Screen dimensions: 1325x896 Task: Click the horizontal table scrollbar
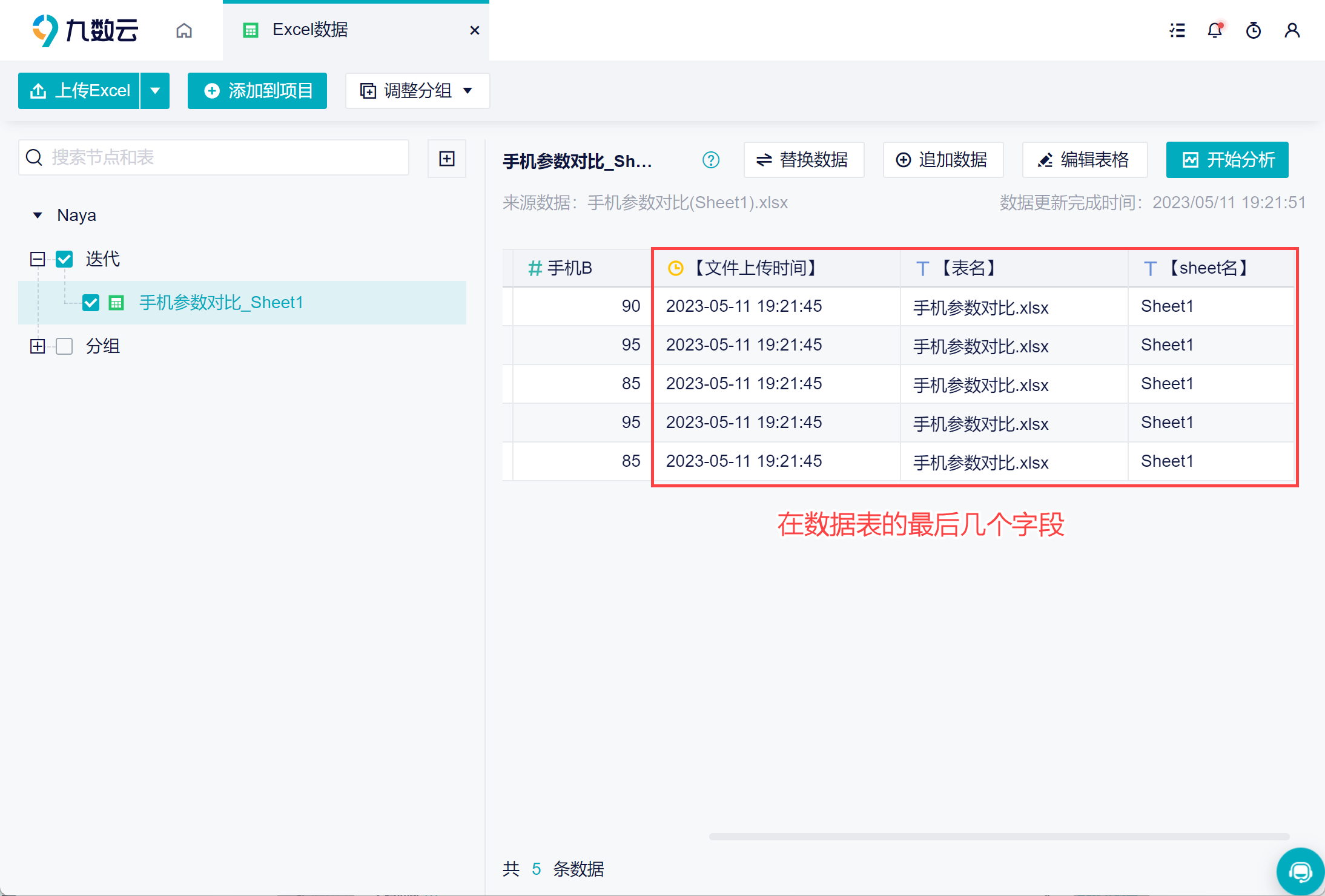coord(999,837)
